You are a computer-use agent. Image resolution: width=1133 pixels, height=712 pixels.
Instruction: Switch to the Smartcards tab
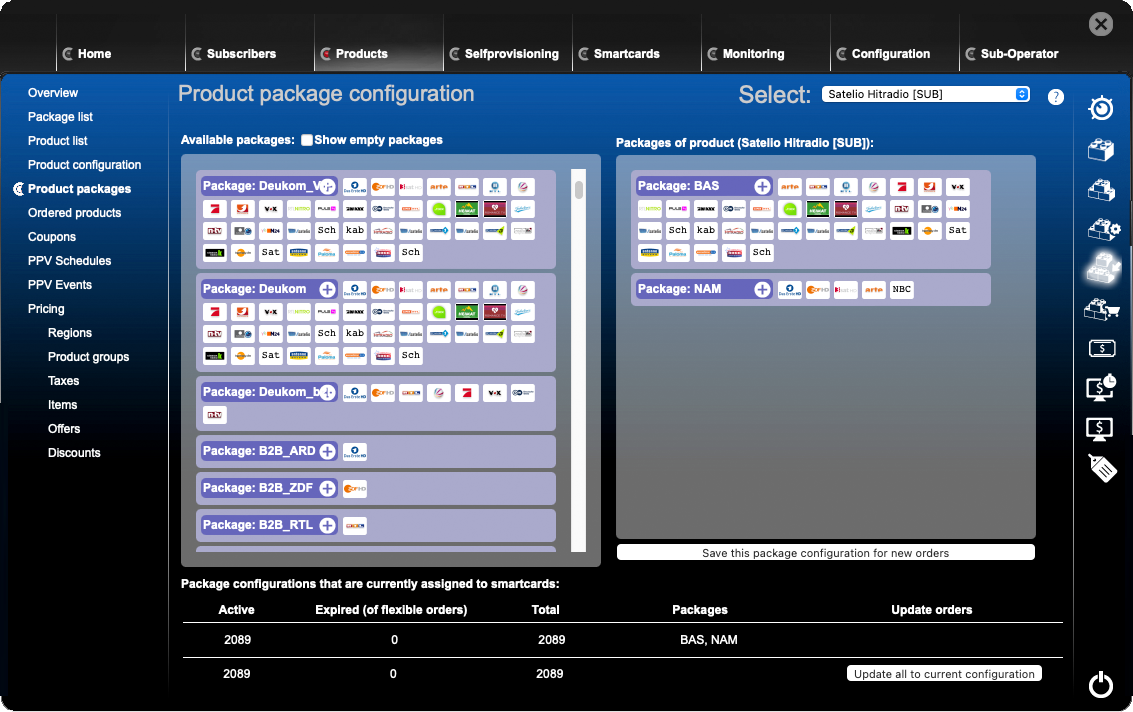point(626,54)
